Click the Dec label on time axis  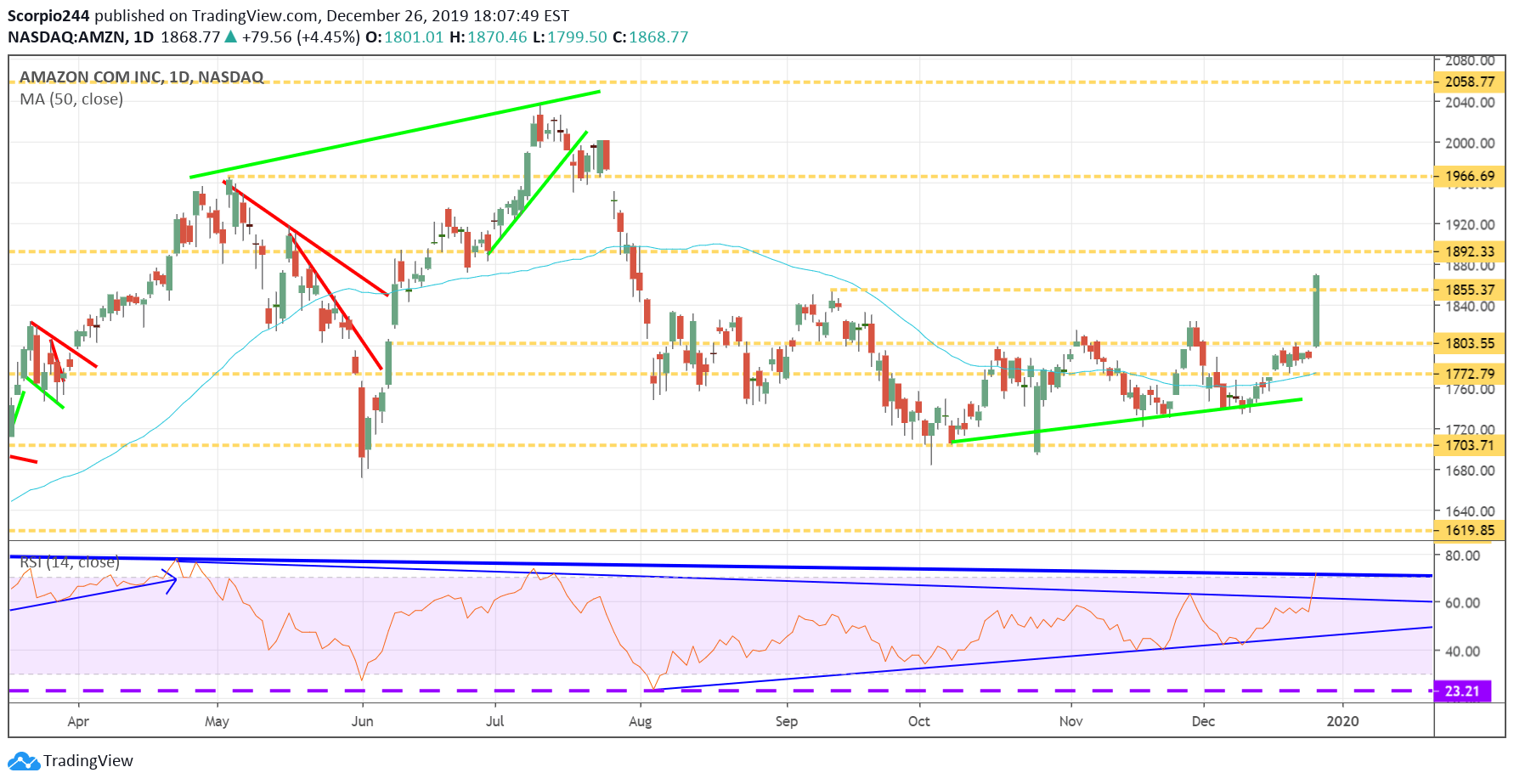pos(1204,721)
